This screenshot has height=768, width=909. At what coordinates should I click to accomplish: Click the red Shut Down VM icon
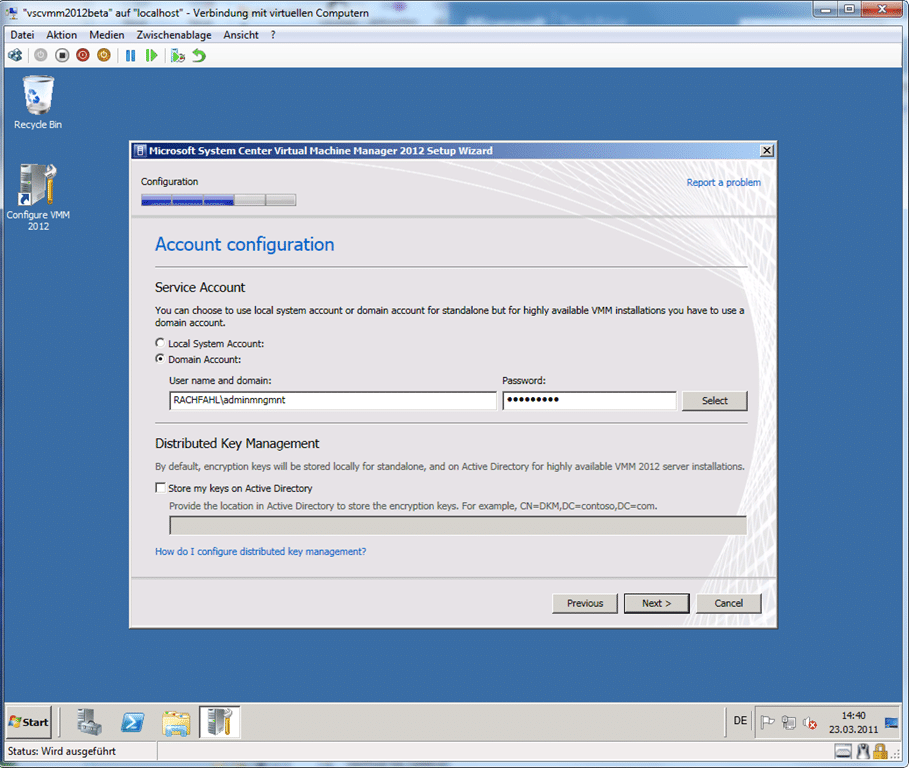pyautogui.click(x=83, y=56)
